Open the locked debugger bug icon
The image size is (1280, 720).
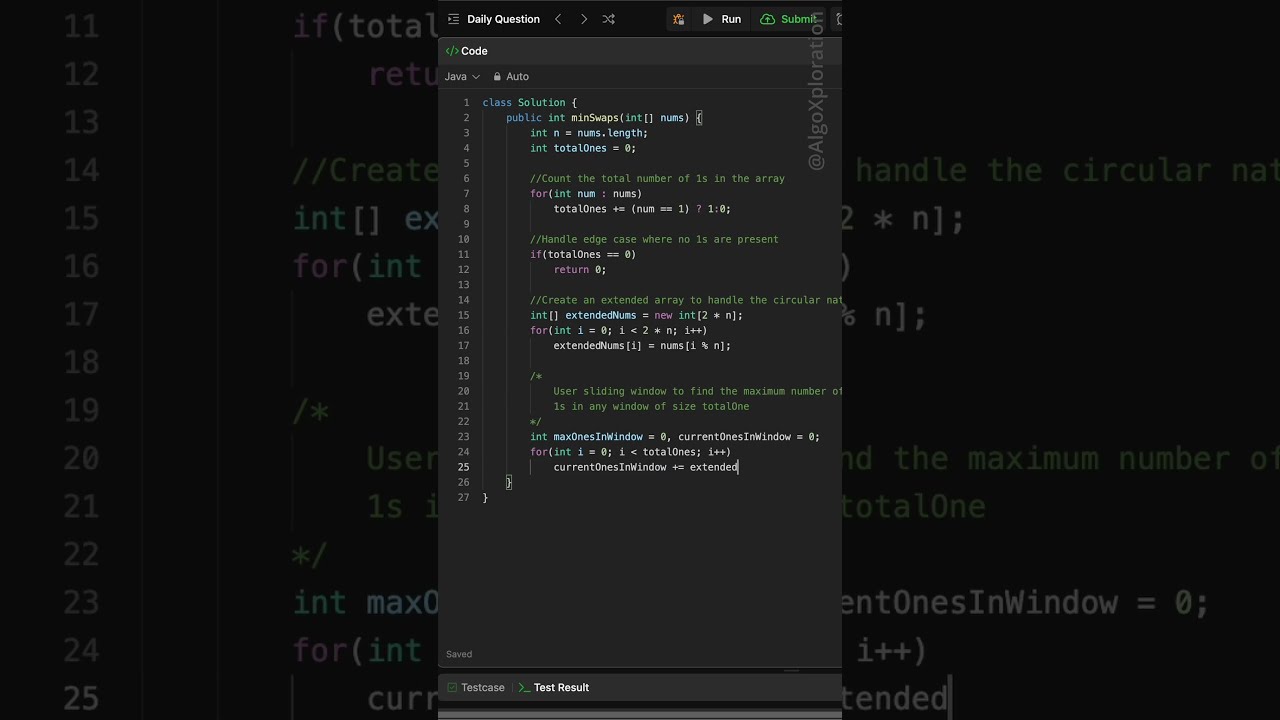pos(678,19)
